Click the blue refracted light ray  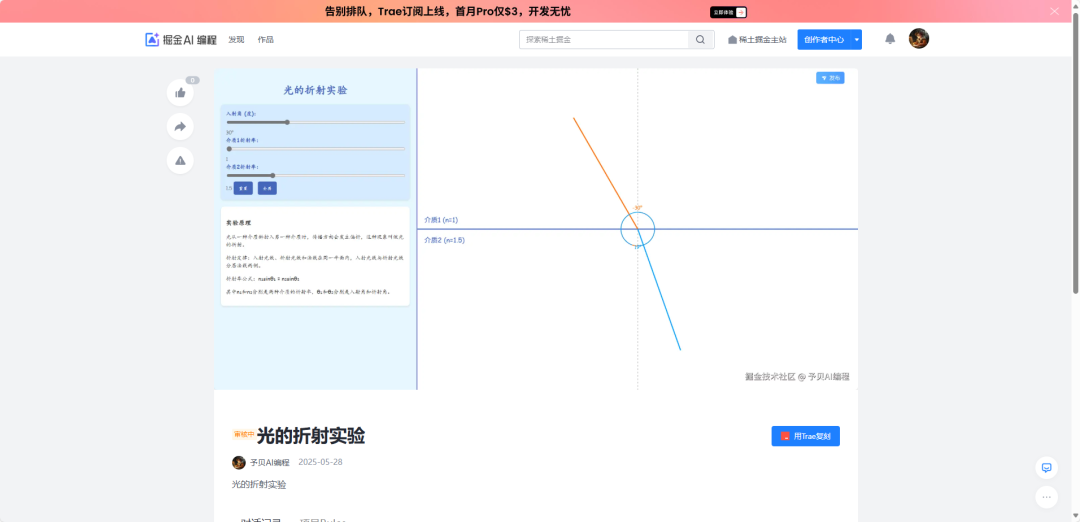pyautogui.click(x=659, y=290)
